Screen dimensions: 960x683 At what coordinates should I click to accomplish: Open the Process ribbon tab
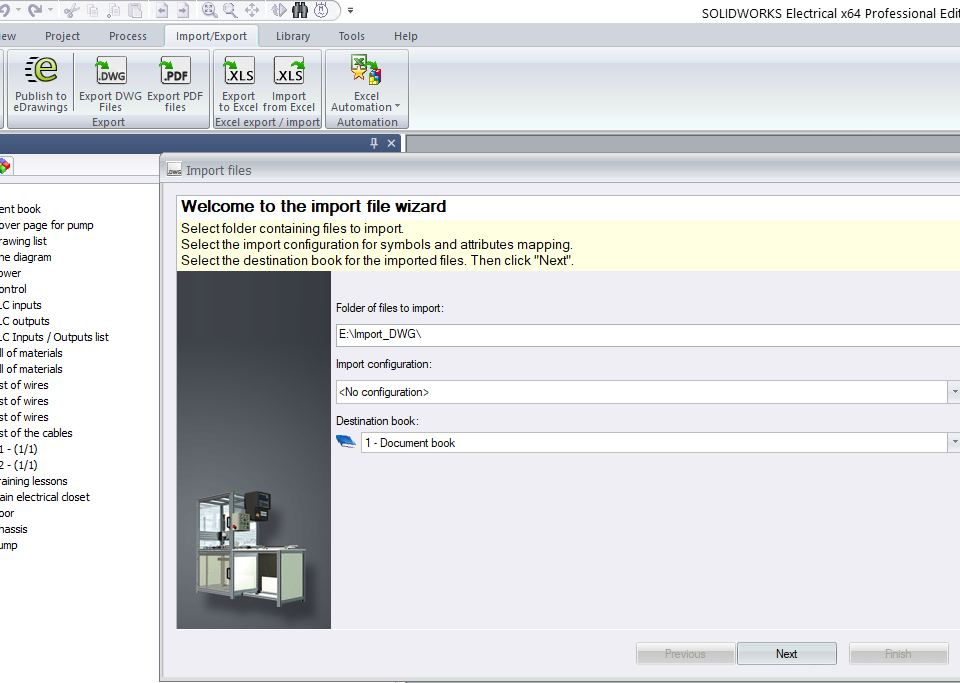tap(128, 36)
